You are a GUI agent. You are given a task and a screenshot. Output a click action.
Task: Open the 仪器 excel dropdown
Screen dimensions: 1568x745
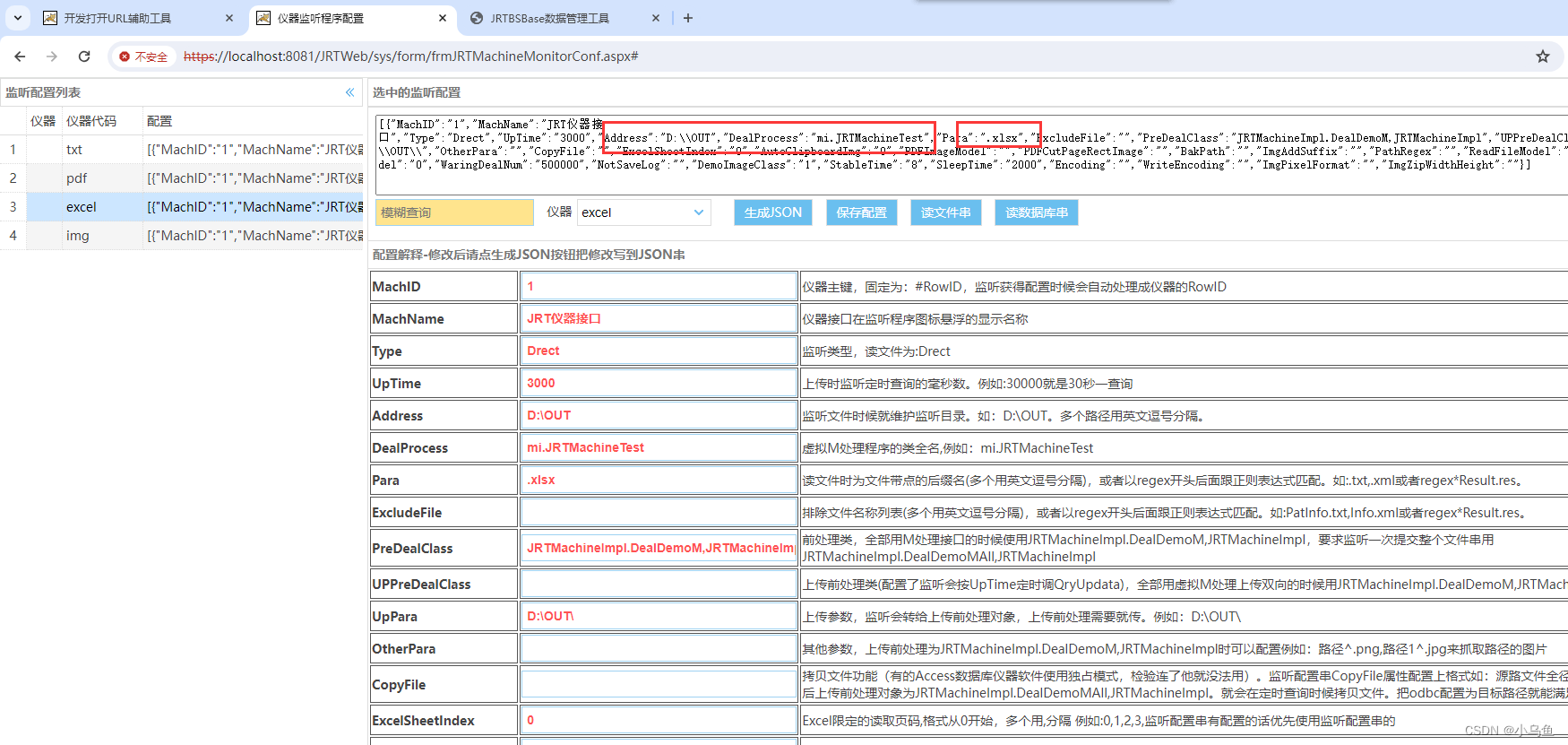[x=643, y=212]
